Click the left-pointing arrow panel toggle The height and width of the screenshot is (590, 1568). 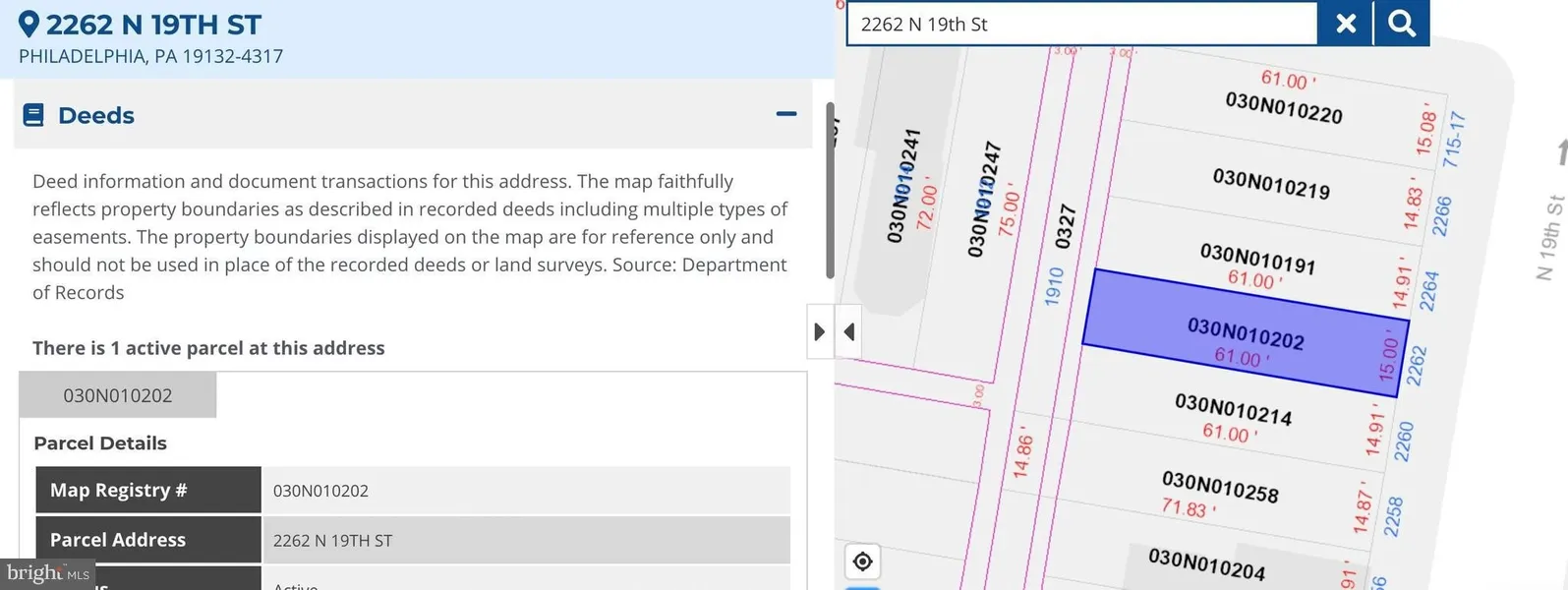pos(849,332)
